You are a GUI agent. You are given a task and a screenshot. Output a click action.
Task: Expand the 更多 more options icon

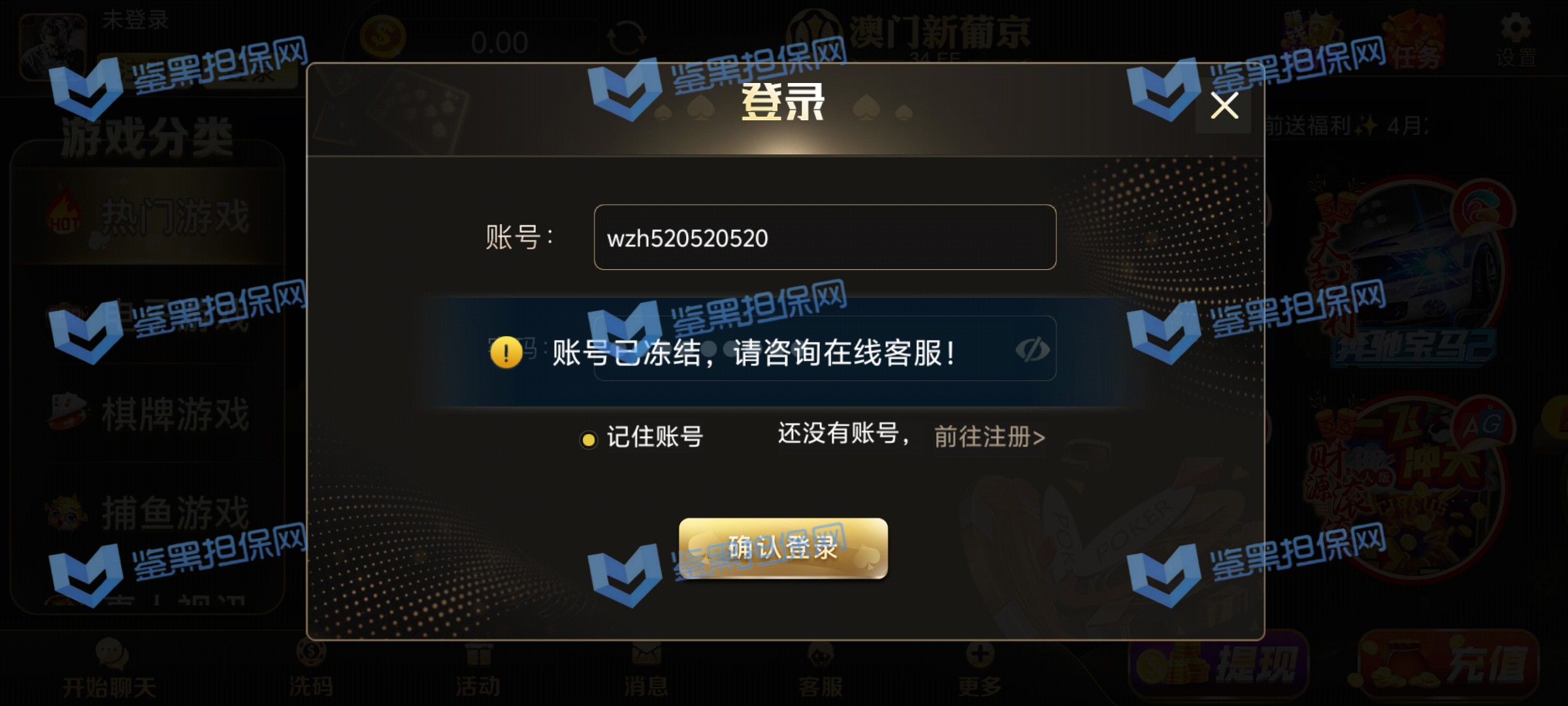(x=980, y=668)
